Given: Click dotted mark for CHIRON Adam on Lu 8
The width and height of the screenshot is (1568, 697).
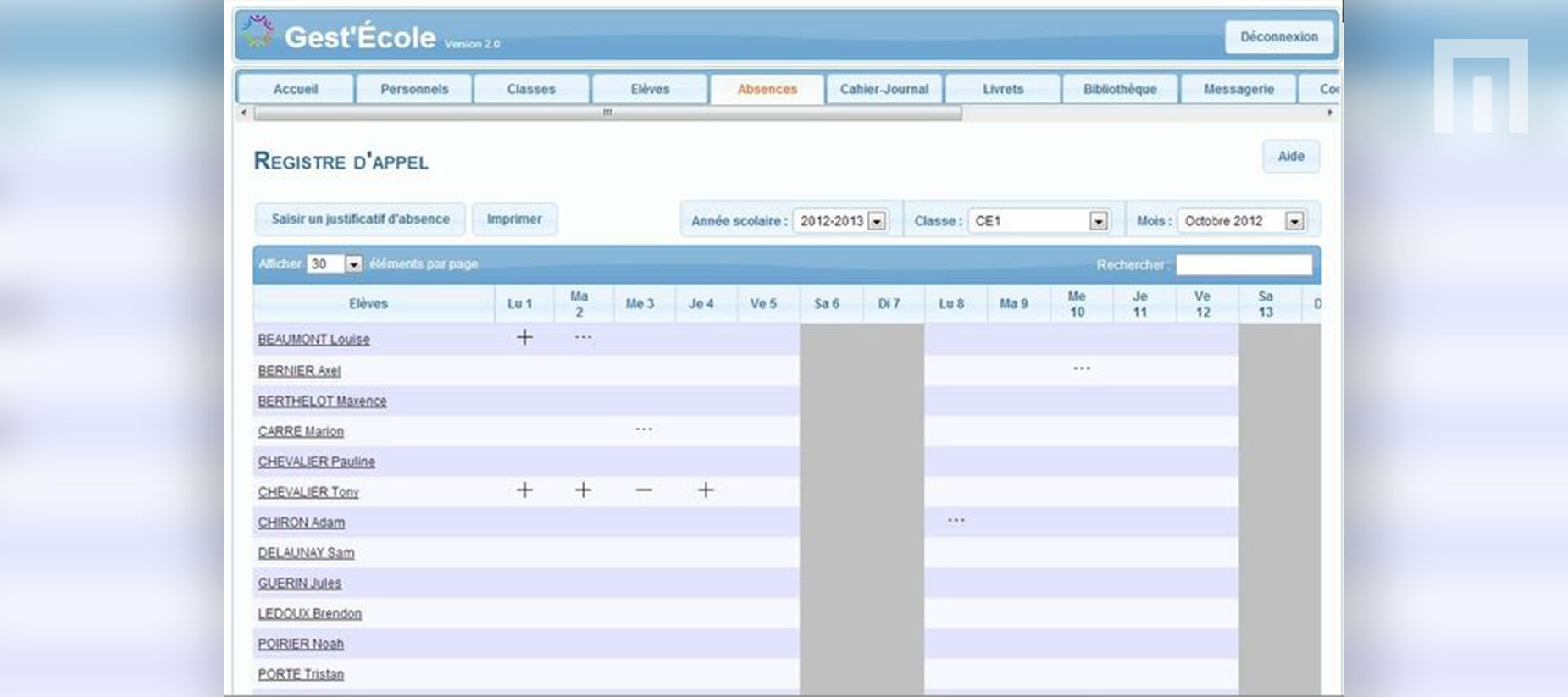Looking at the screenshot, I should click(956, 520).
